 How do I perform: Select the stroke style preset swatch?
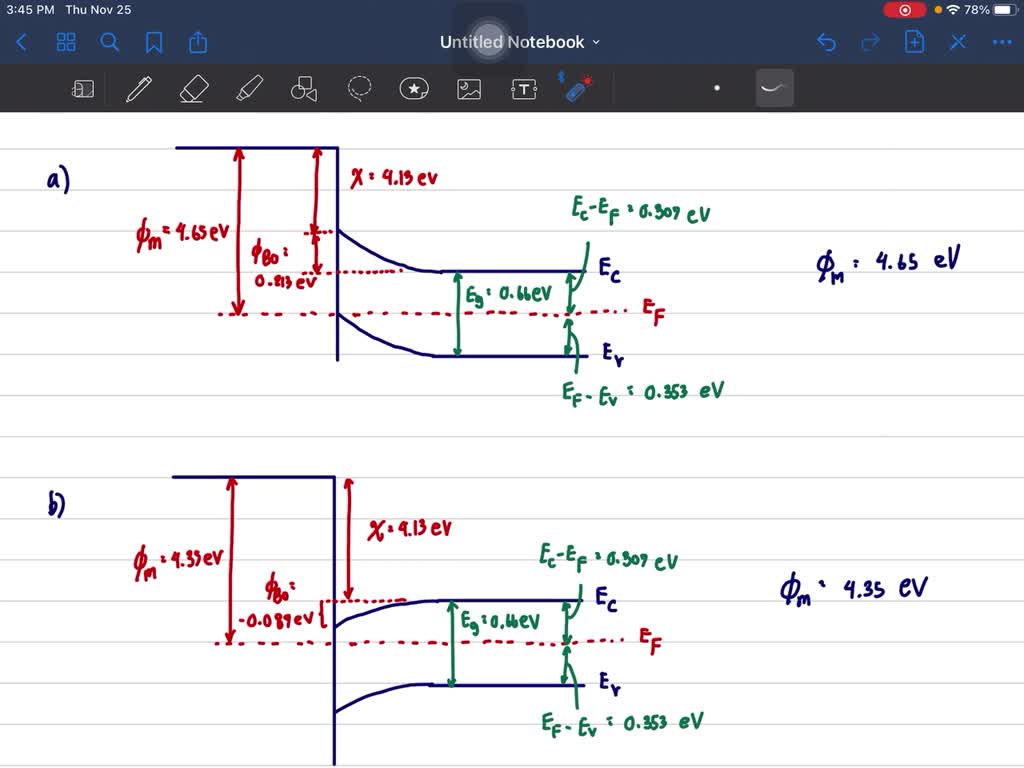pos(775,88)
